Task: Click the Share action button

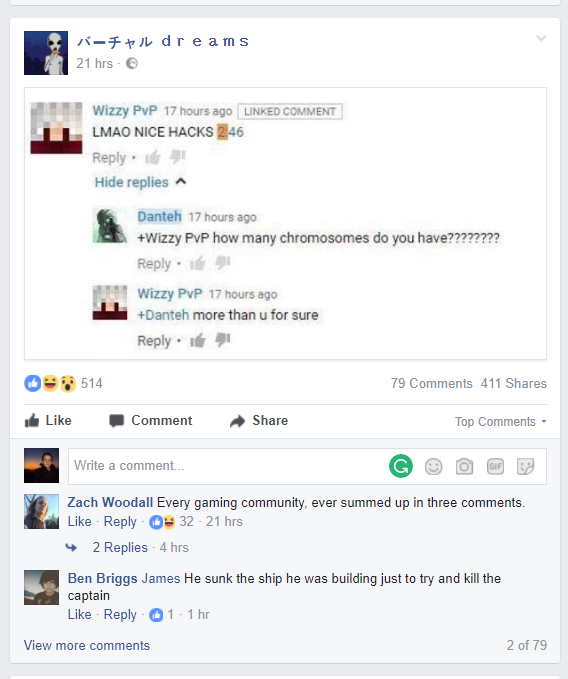Action: click(259, 420)
